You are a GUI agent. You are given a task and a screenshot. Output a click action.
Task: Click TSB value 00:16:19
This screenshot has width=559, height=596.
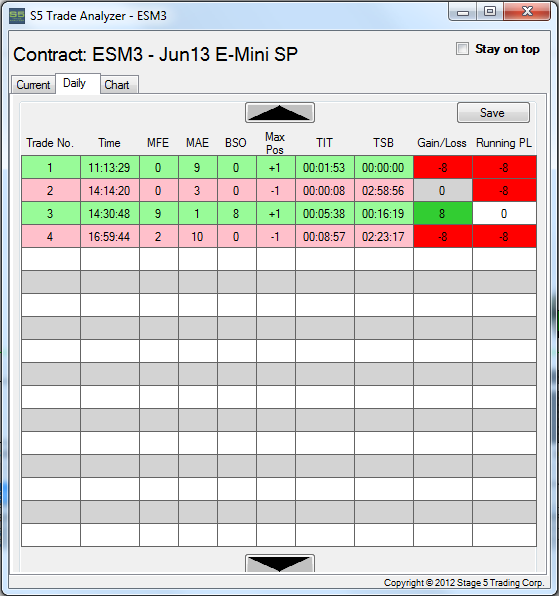(383, 213)
